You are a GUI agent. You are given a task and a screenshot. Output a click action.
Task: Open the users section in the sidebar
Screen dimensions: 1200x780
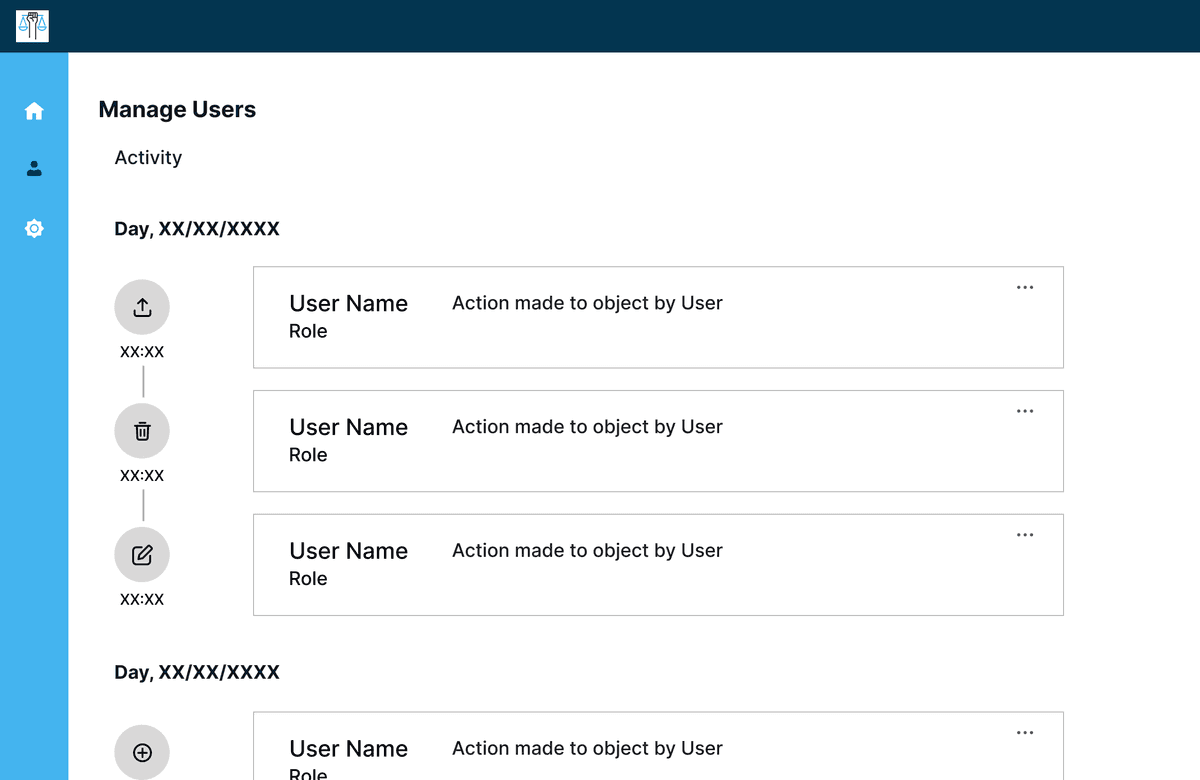point(34,169)
